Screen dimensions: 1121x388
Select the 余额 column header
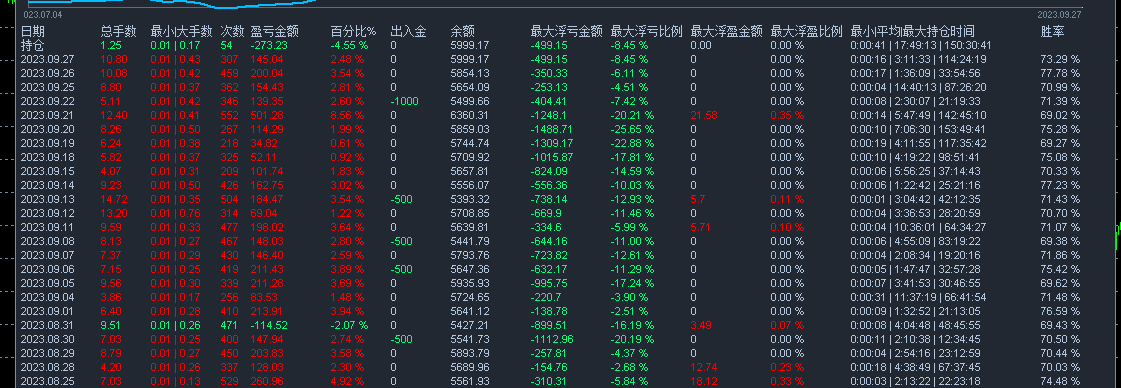(463, 31)
